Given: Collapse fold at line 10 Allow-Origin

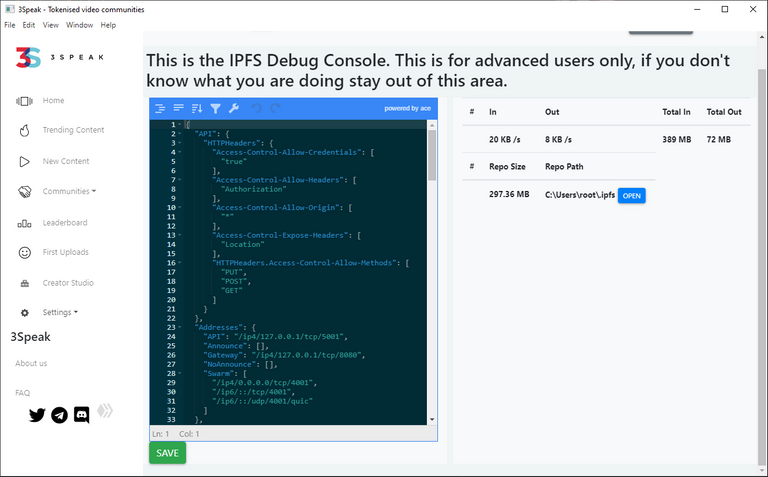Looking at the screenshot, I should 180,208.
